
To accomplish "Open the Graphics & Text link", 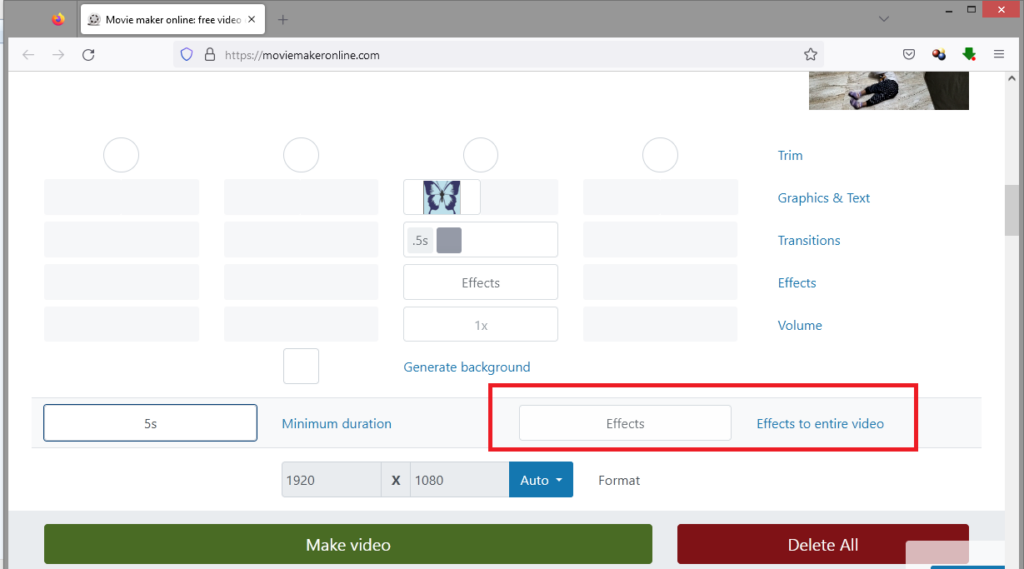I will click(823, 198).
